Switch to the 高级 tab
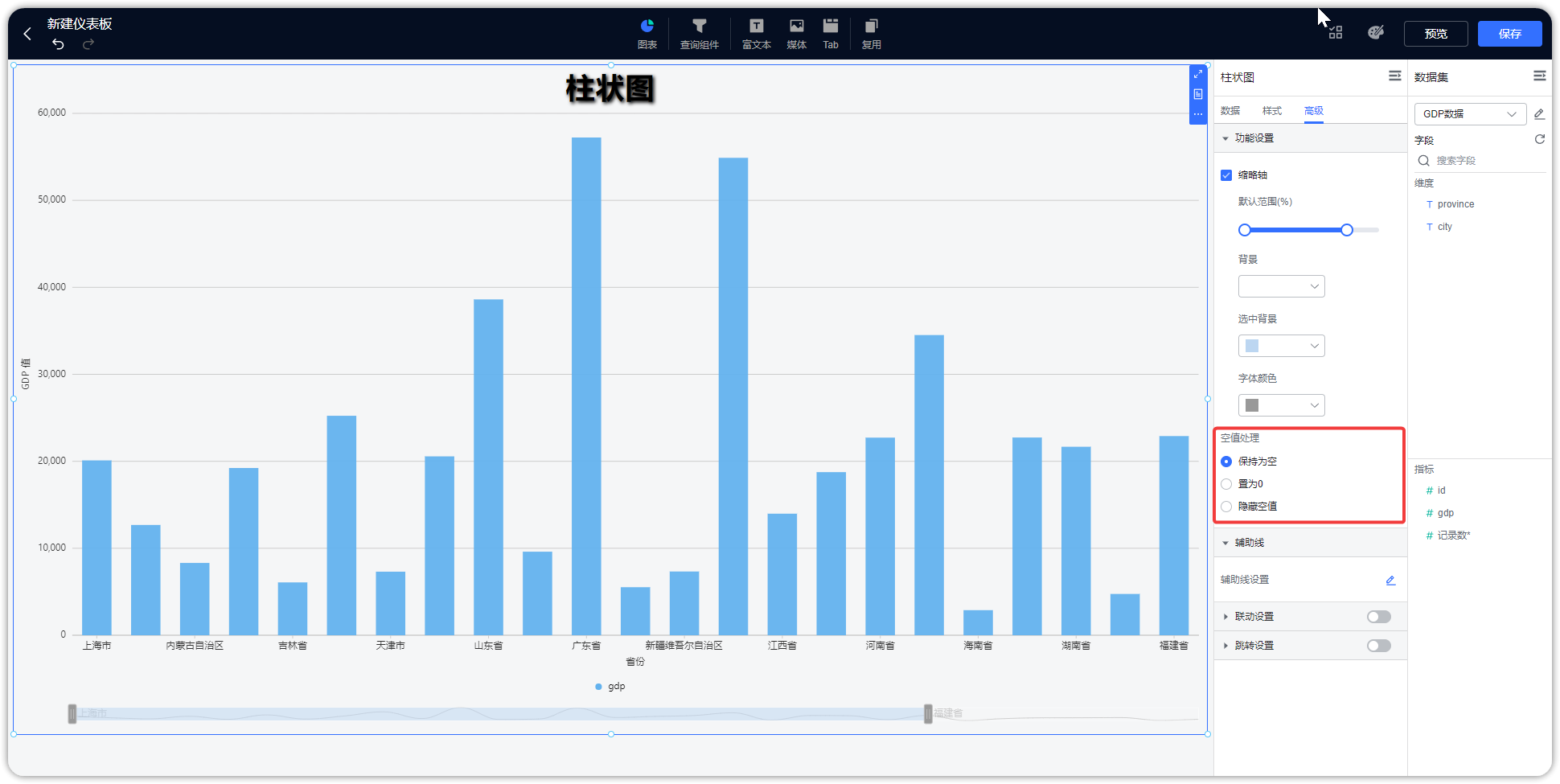This screenshot has height=784, width=1560. point(1314,111)
